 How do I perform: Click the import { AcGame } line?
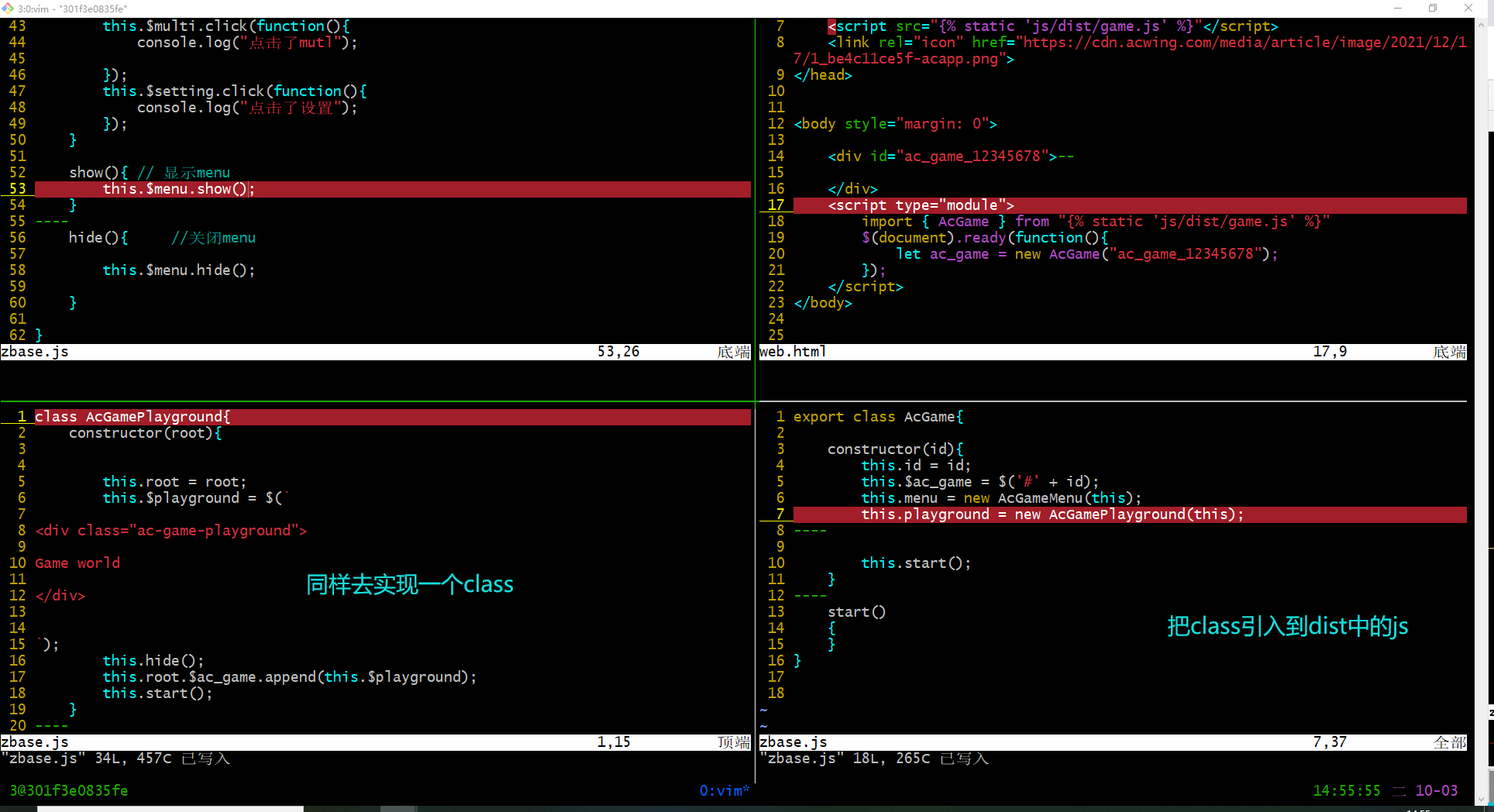1096,222
